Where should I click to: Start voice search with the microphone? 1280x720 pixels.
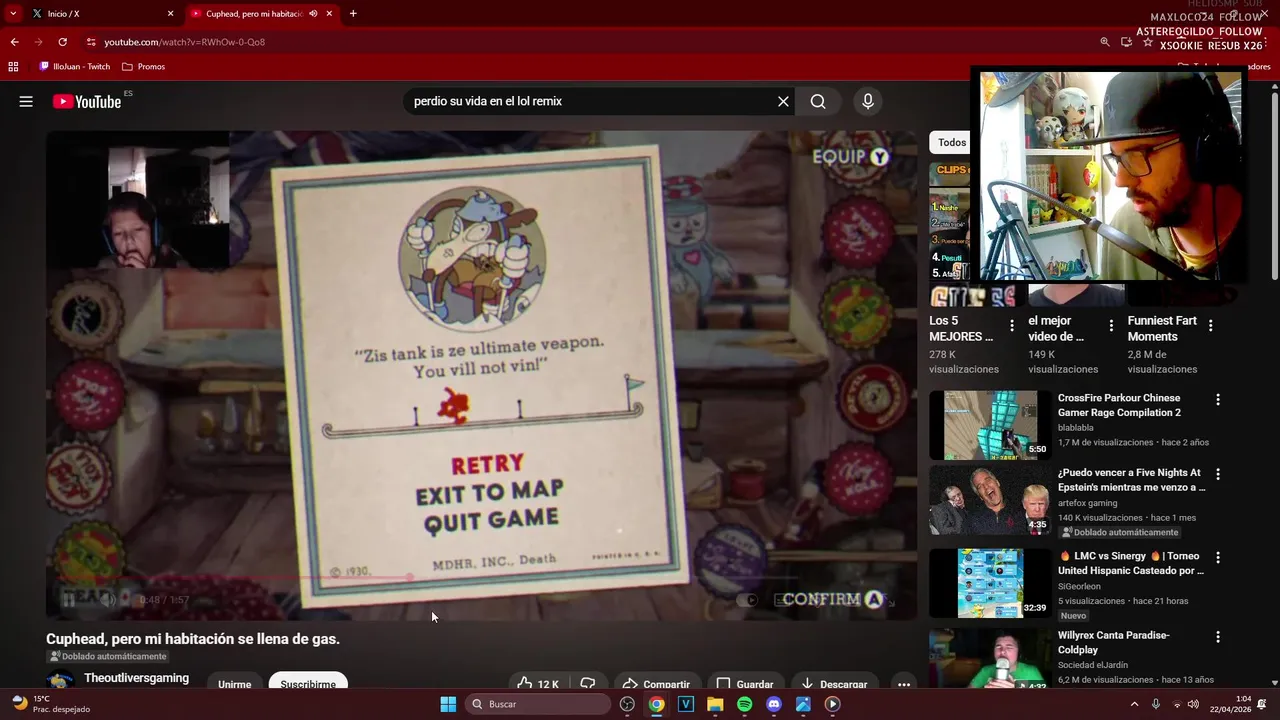point(868,101)
